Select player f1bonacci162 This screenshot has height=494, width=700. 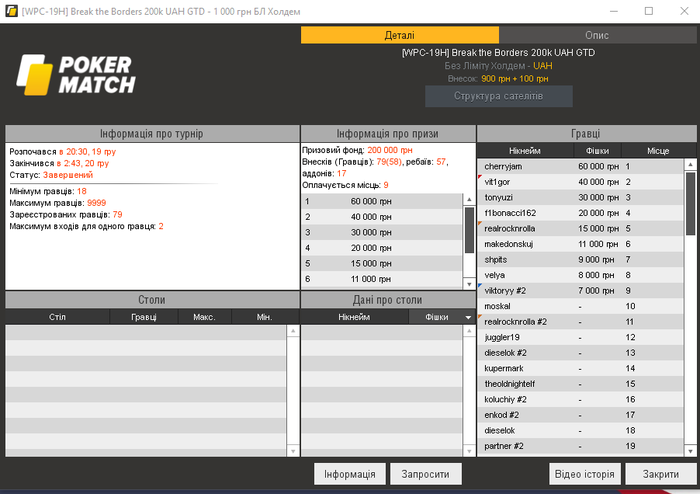pyautogui.click(x=580, y=213)
